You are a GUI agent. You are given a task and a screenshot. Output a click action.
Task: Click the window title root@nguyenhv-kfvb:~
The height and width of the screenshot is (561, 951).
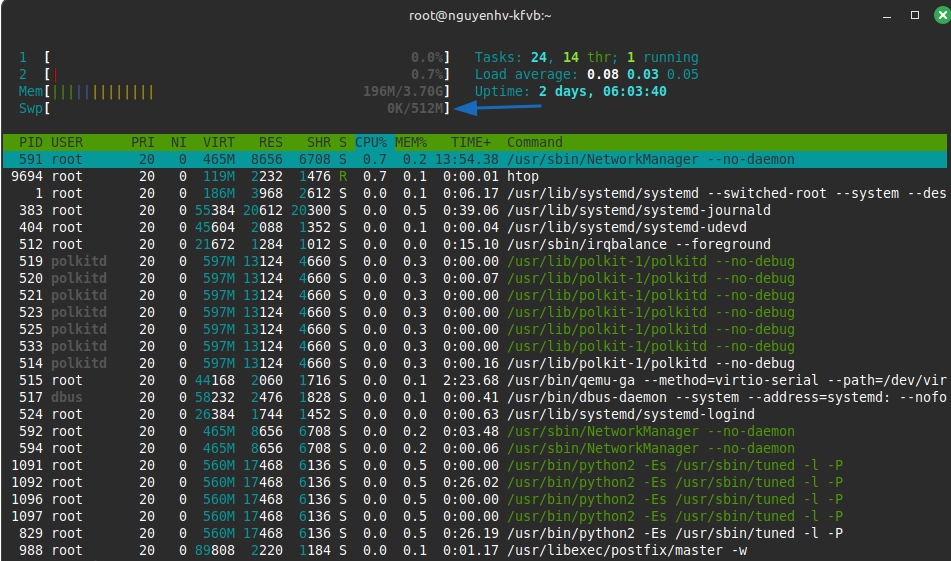(480, 16)
